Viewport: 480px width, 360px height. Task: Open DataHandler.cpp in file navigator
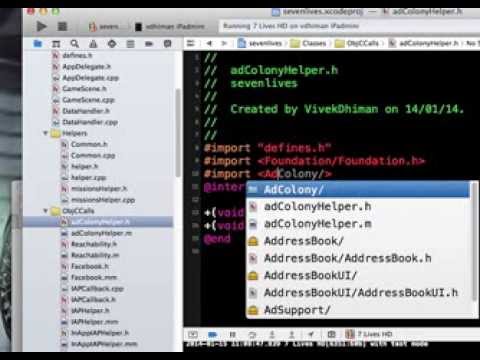(90, 122)
